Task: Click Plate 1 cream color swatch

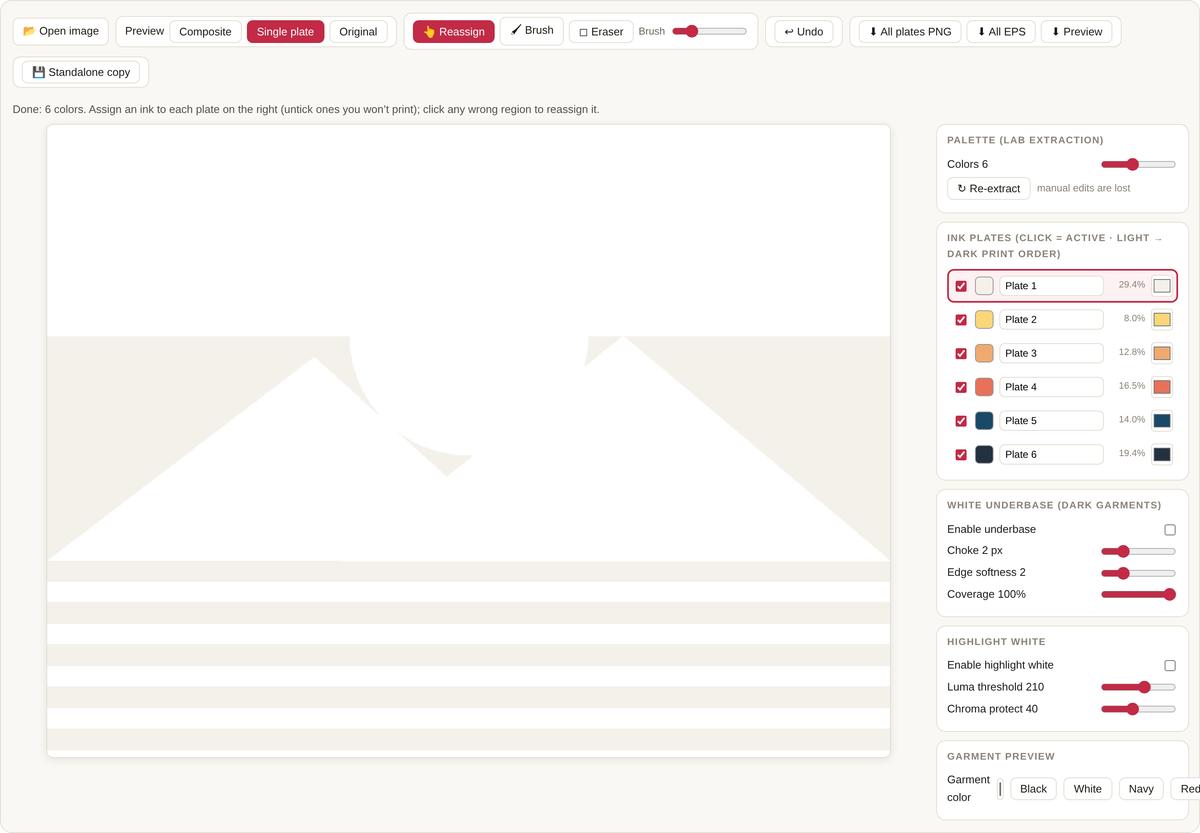Action: [x=984, y=286]
